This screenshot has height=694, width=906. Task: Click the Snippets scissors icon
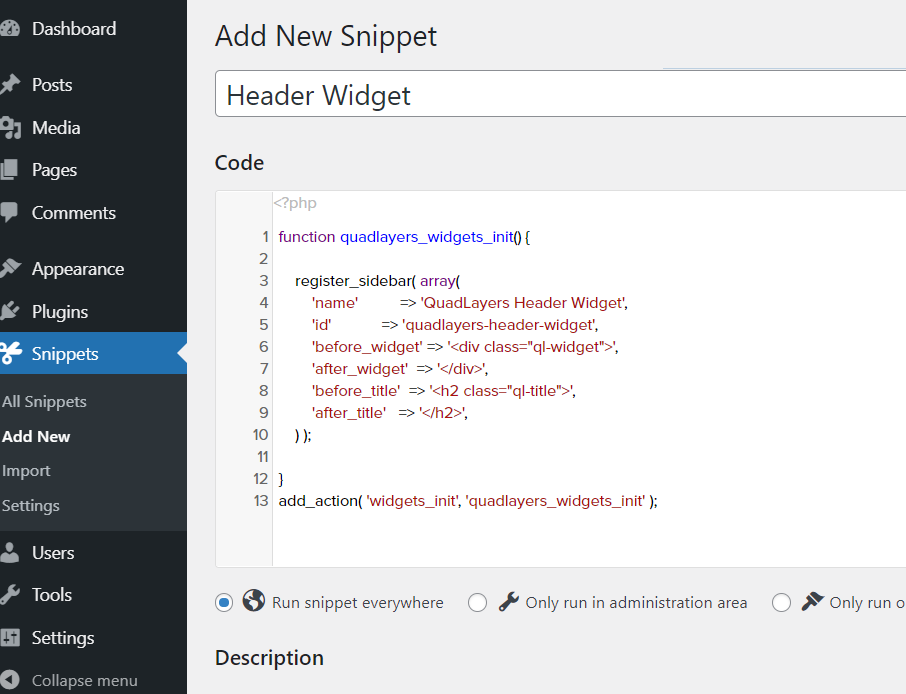tap(11, 353)
